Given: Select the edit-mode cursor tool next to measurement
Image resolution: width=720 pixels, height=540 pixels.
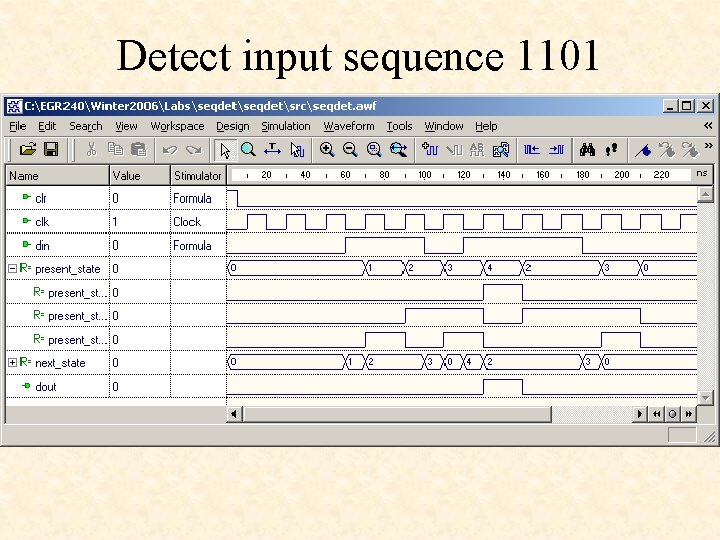Looking at the screenshot, I should [x=297, y=150].
